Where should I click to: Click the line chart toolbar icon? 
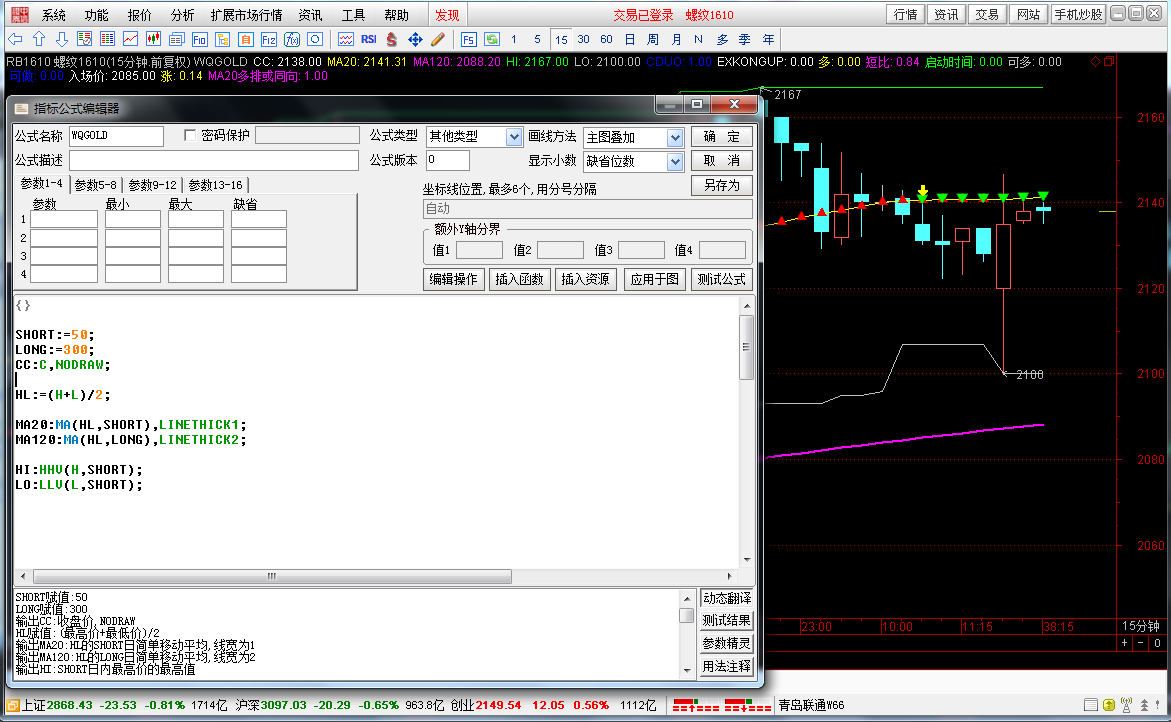pos(130,39)
